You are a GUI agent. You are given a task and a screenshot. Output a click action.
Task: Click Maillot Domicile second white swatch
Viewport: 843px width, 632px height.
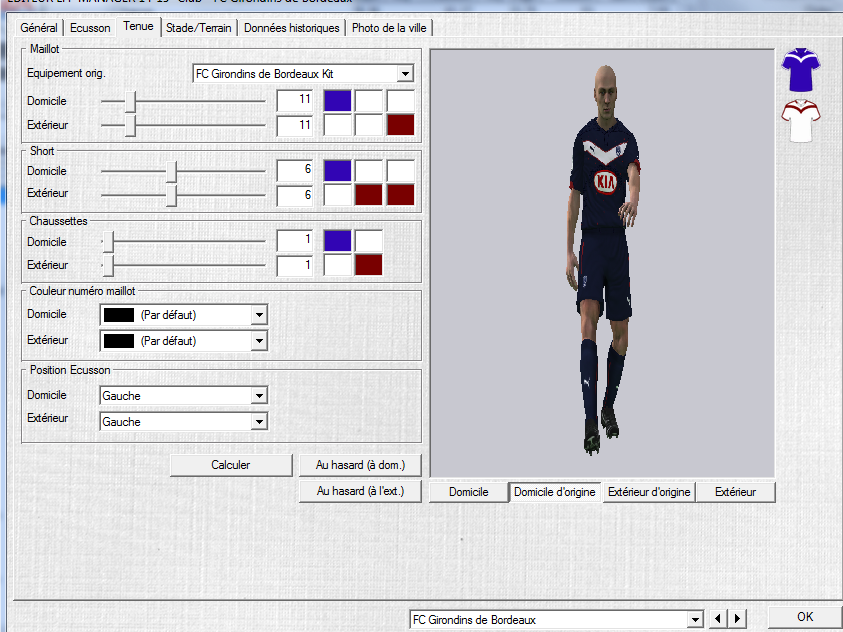(x=369, y=101)
